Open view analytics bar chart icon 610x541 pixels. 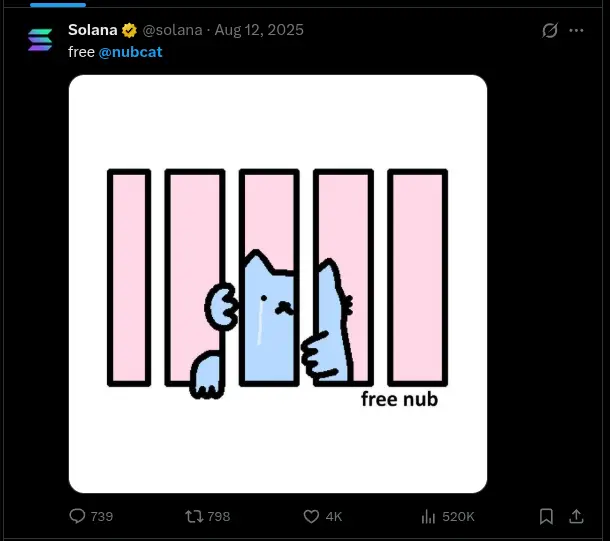coord(428,516)
